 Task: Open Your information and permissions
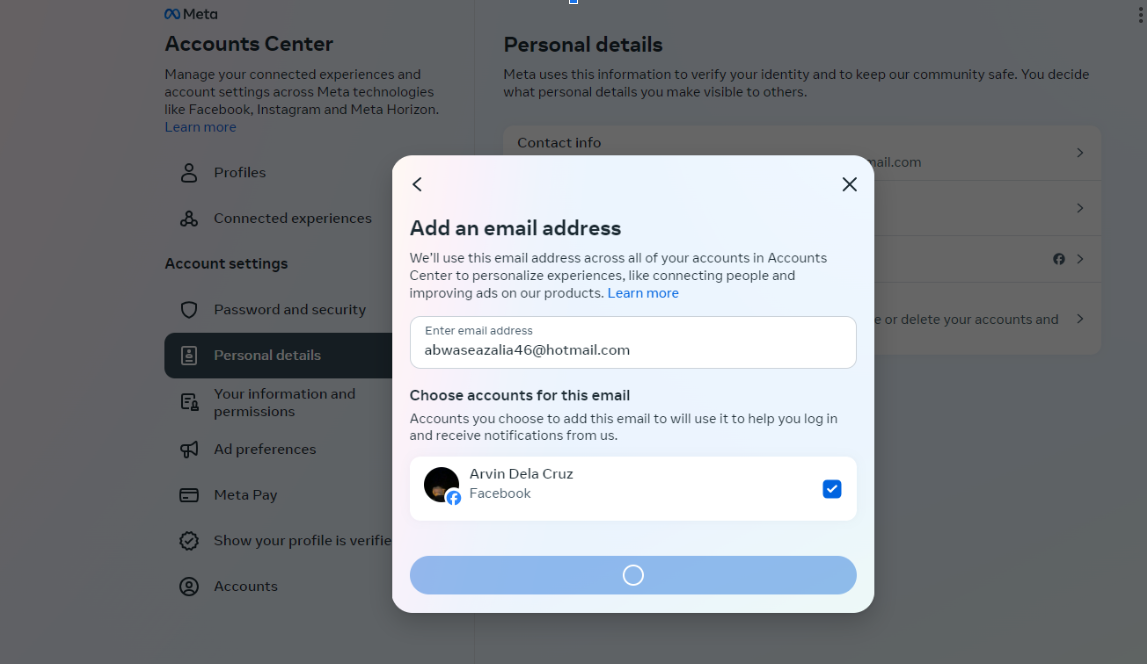tap(284, 403)
